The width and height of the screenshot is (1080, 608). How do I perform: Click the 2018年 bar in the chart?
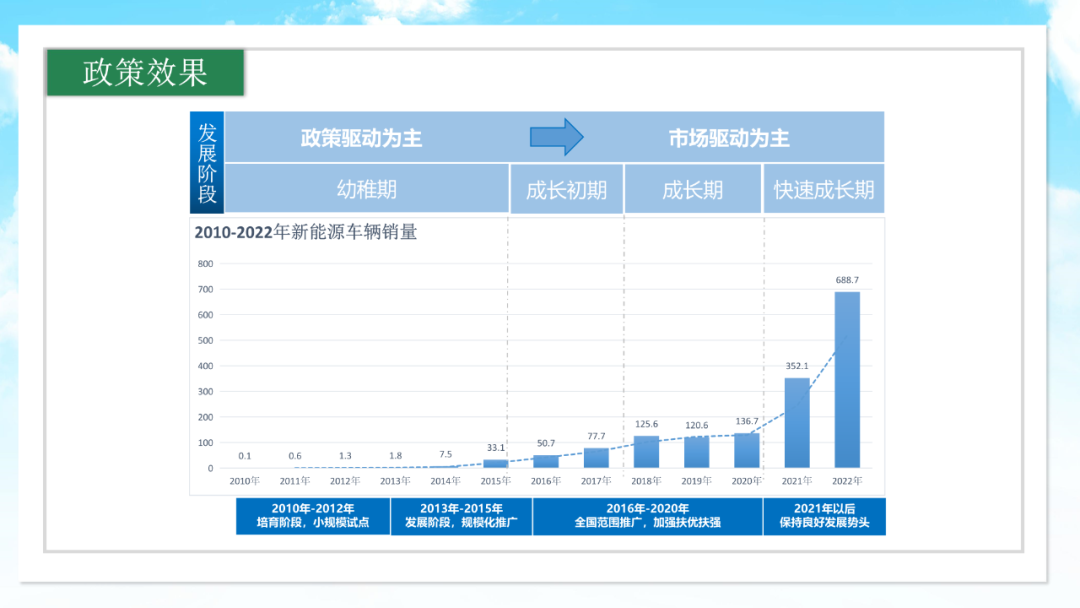coord(646,452)
